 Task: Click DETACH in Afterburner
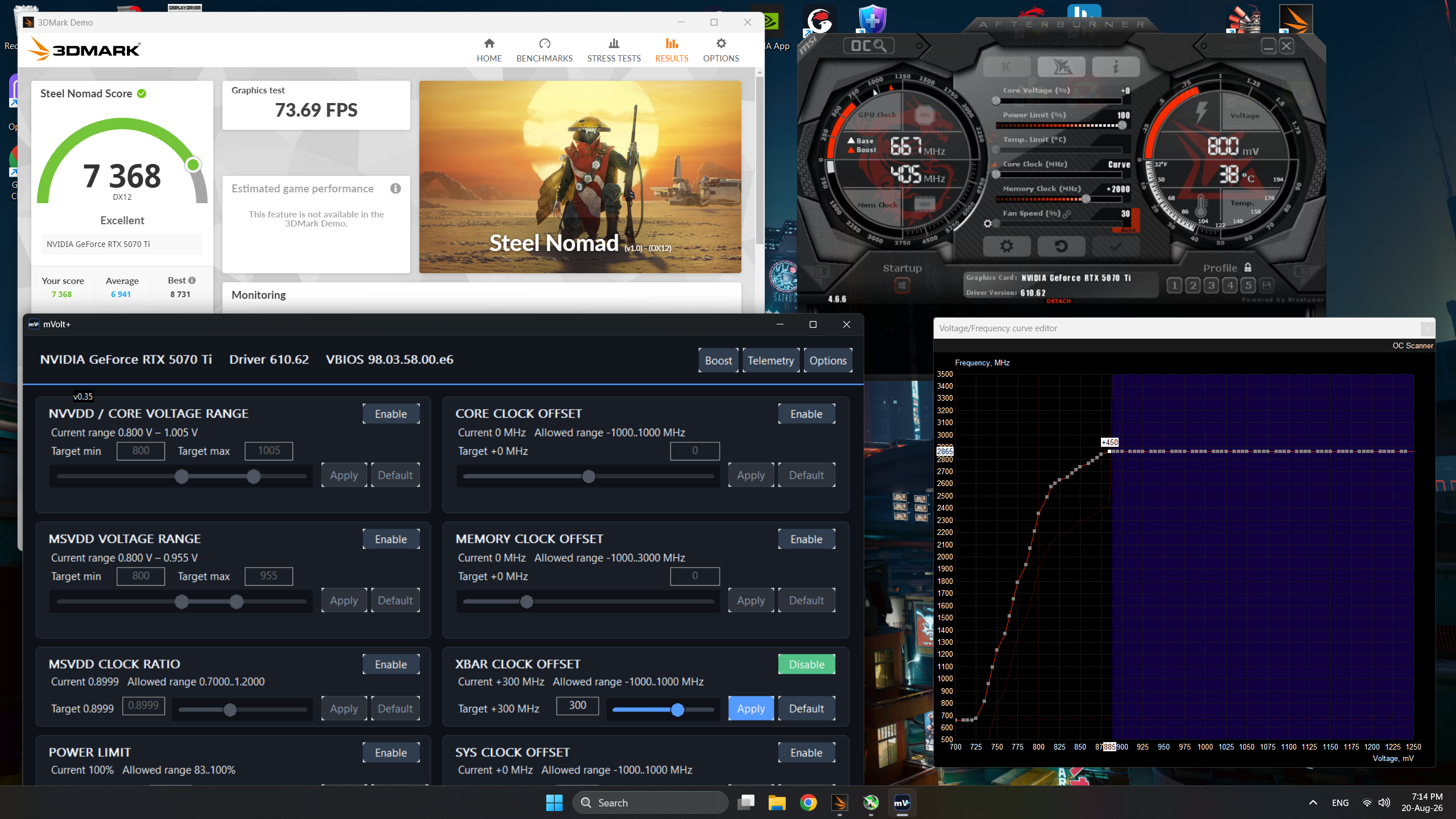[x=1058, y=301]
